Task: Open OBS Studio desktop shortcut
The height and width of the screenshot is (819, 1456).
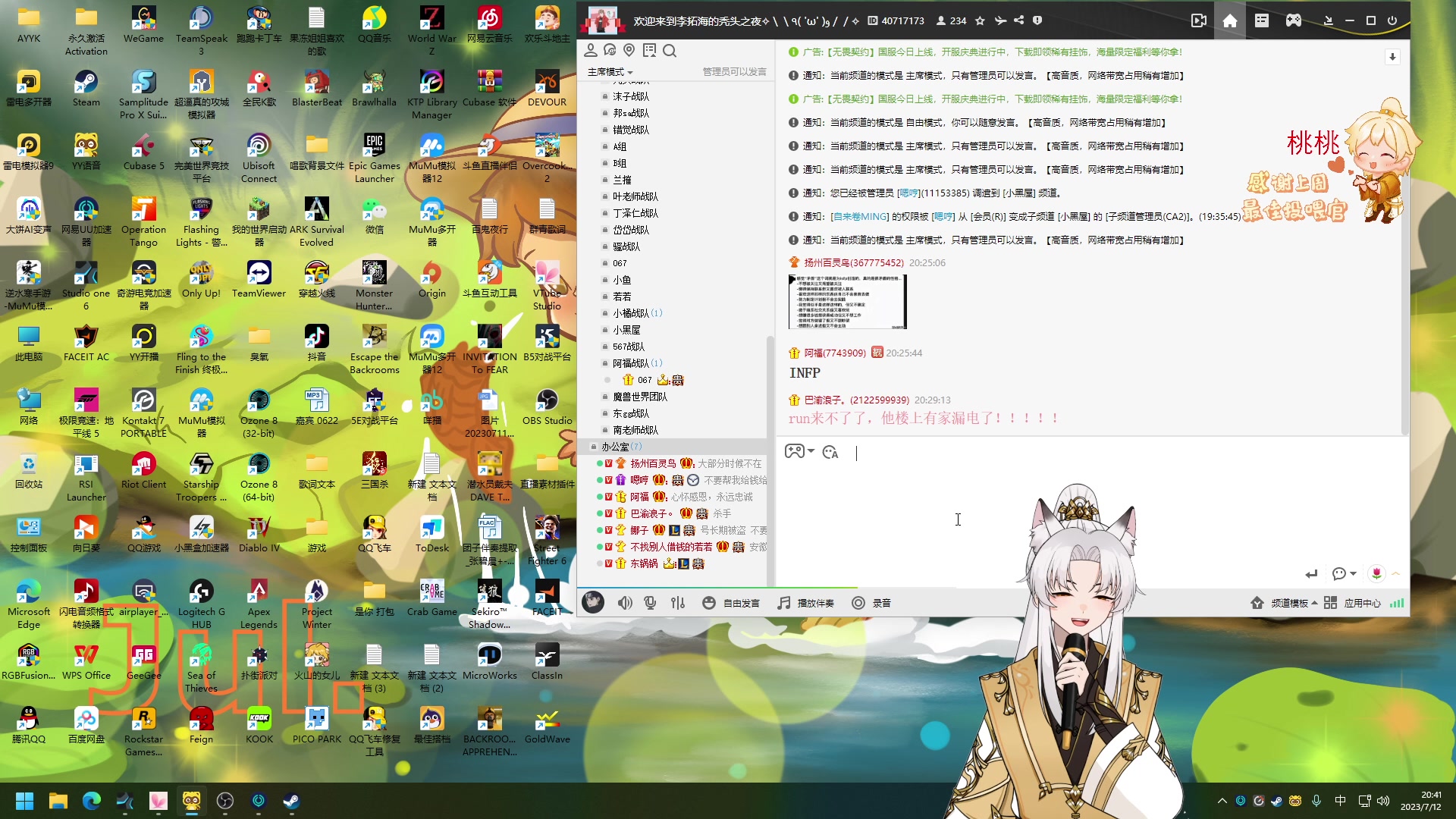Action: tap(547, 406)
